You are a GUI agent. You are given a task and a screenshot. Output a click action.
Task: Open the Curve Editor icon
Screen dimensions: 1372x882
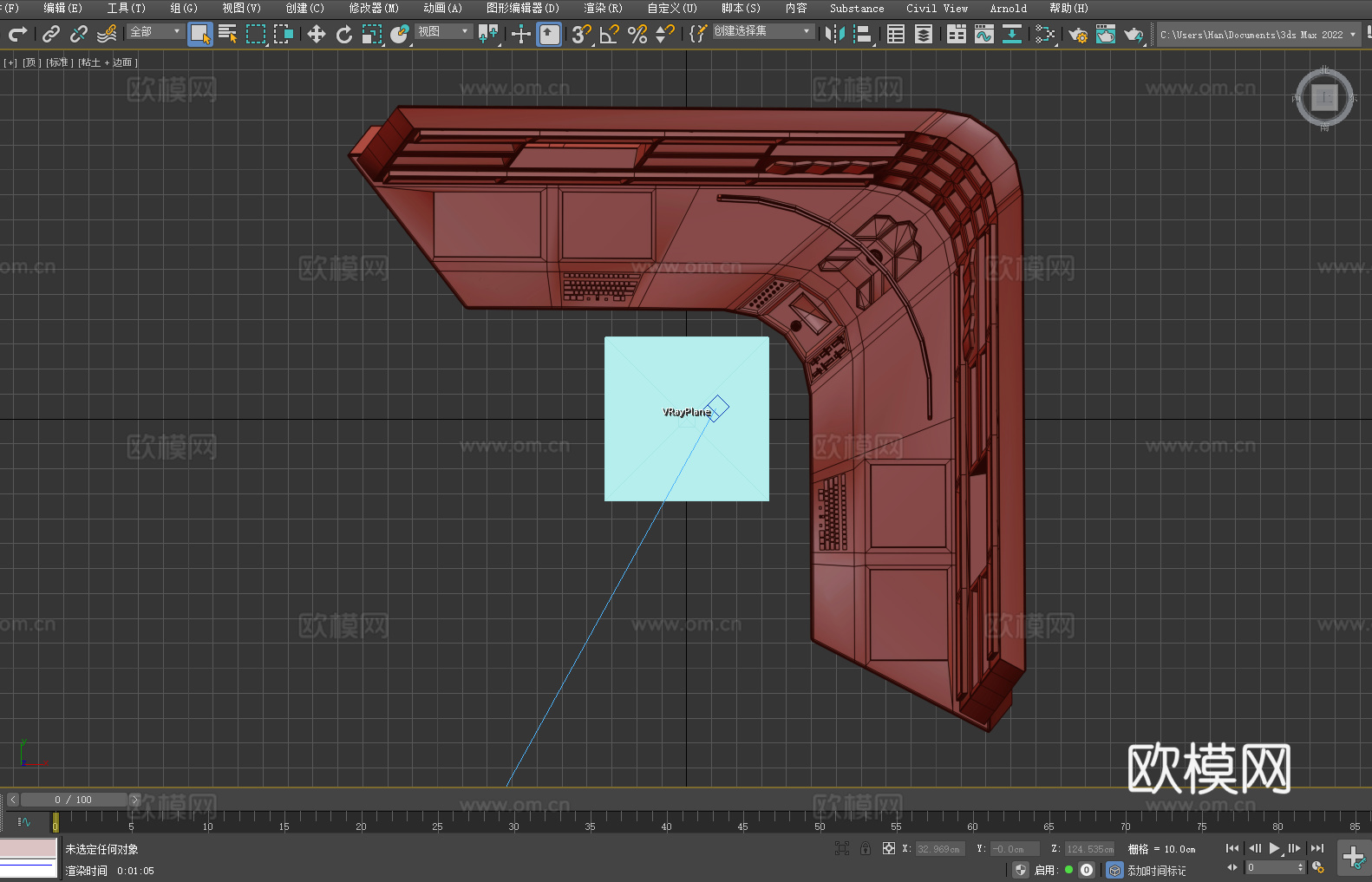983,34
